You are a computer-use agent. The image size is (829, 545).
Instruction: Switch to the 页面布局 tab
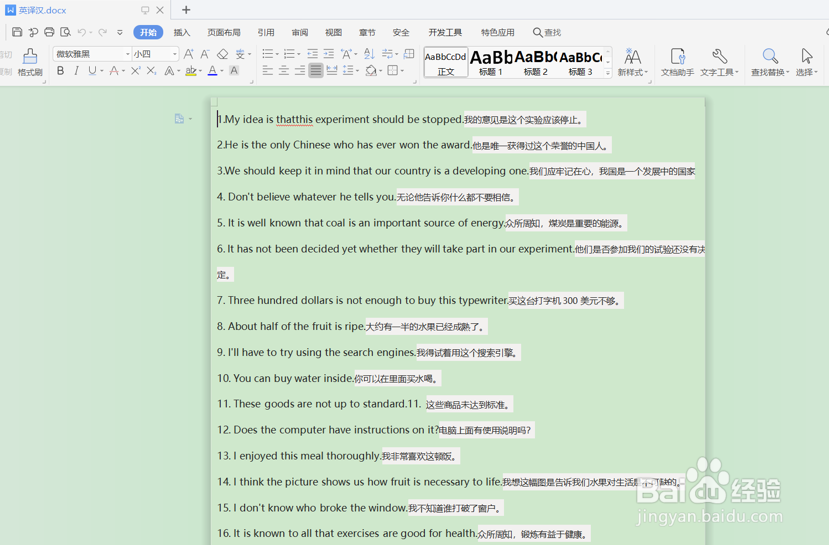(x=224, y=33)
